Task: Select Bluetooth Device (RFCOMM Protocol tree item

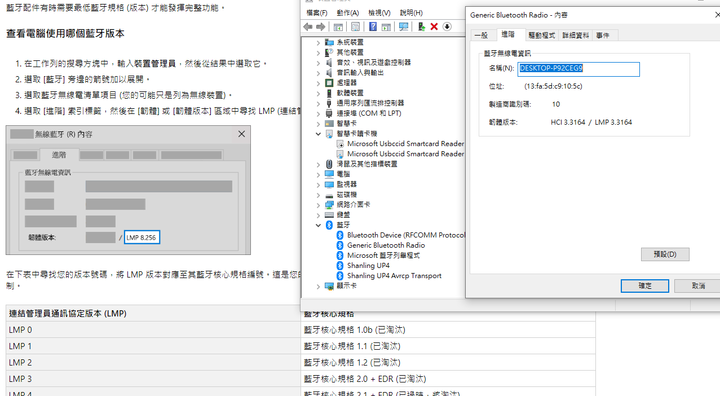Action: [x=406, y=235]
